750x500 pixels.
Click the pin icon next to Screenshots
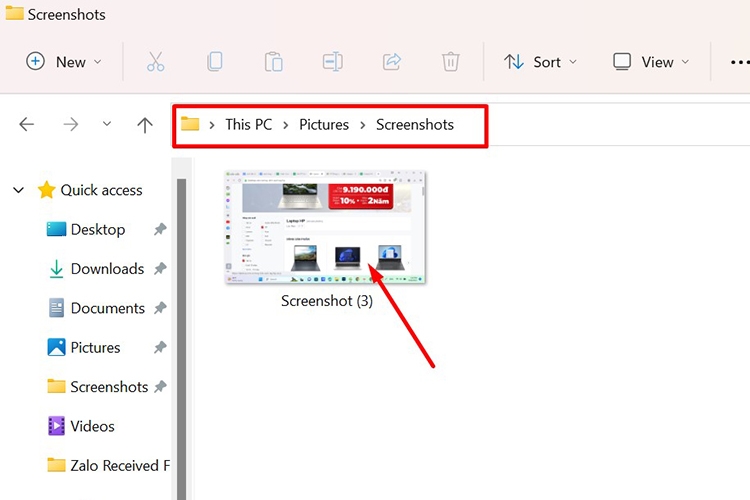tap(160, 386)
